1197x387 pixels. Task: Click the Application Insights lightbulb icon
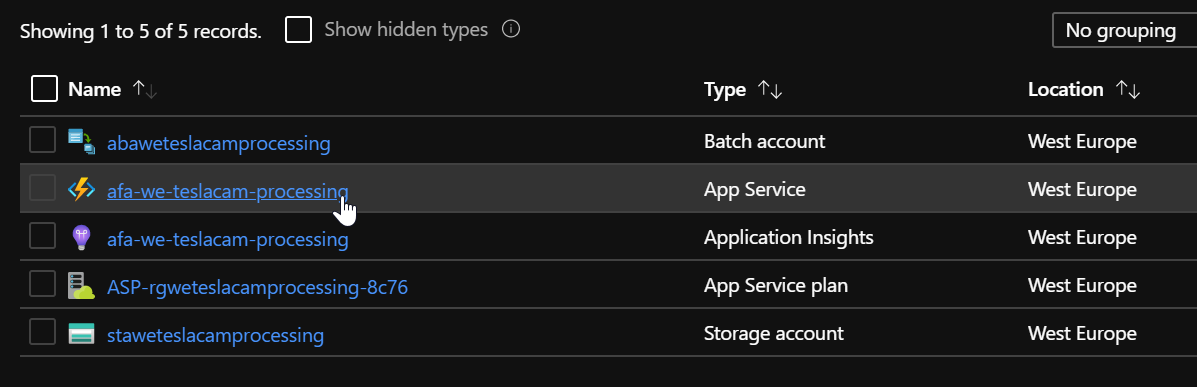tap(81, 237)
